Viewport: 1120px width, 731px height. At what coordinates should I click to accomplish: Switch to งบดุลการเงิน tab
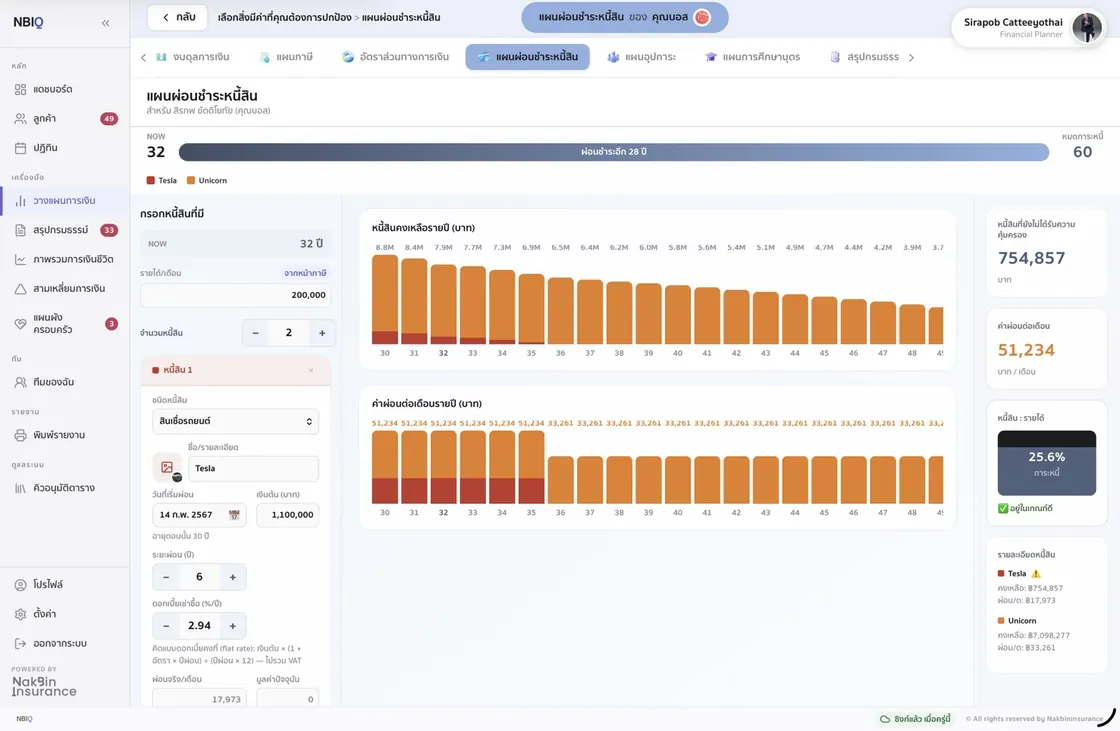click(x=193, y=57)
